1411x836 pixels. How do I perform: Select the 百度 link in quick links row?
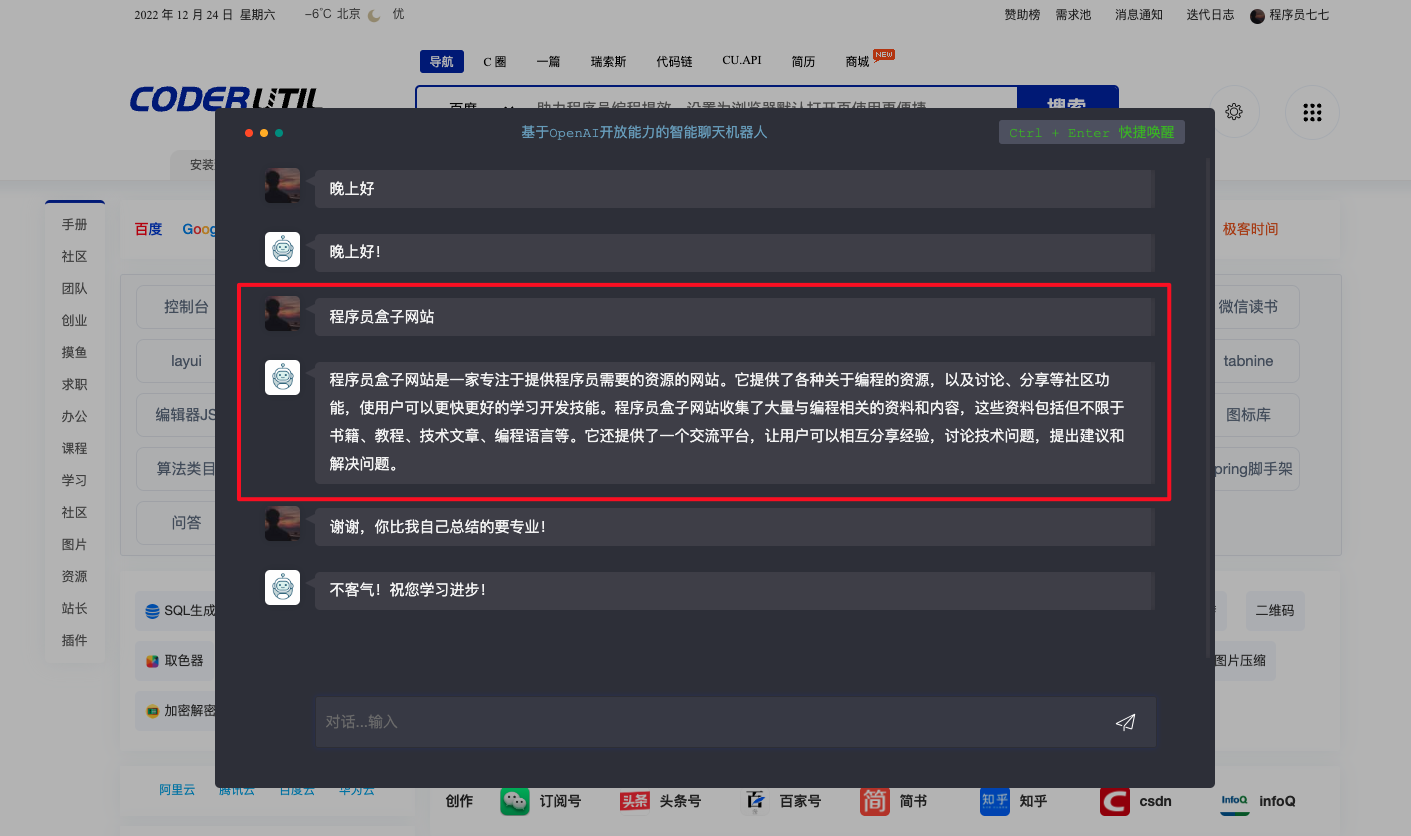tap(148, 229)
